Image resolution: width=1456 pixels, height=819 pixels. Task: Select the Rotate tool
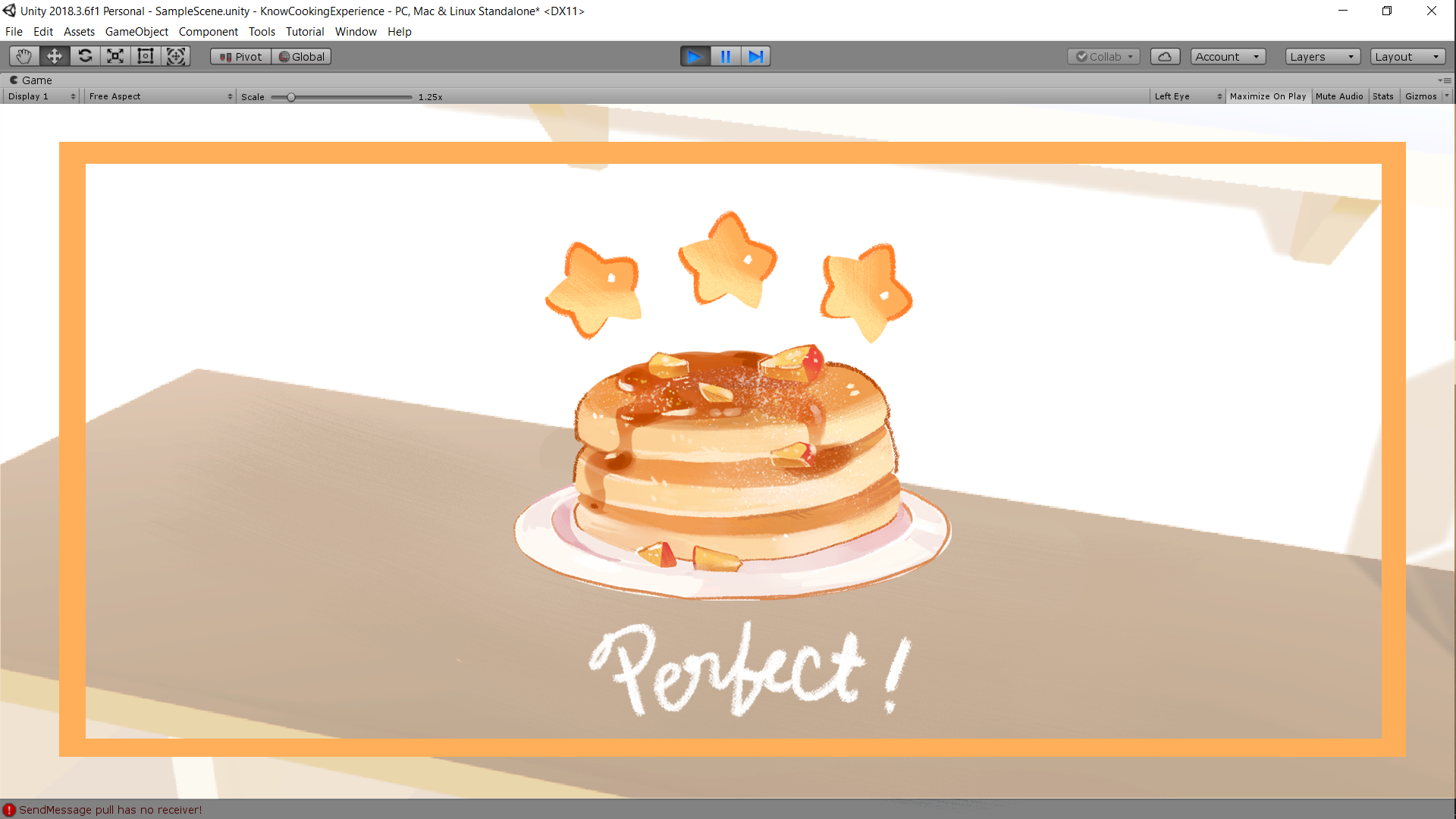click(x=85, y=56)
